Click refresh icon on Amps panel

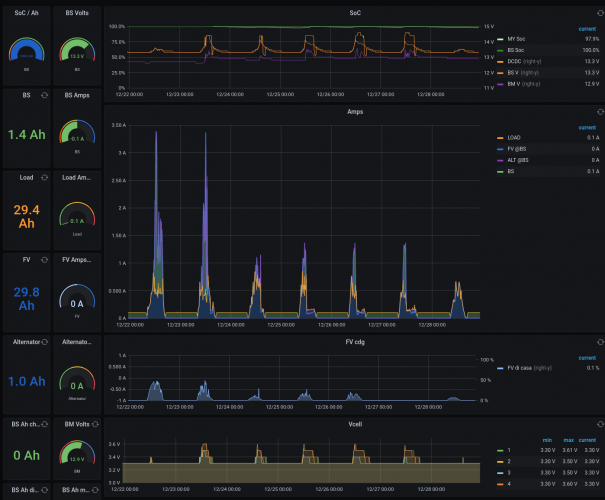(598, 112)
